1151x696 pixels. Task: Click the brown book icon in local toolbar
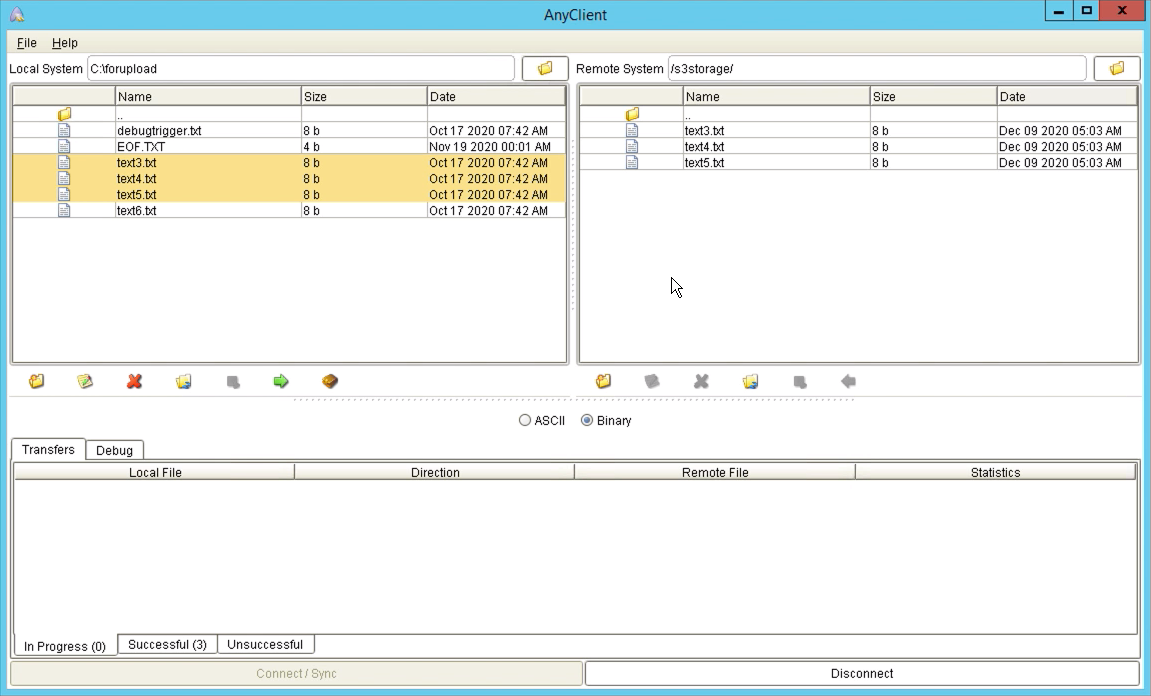(x=330, y=381)
